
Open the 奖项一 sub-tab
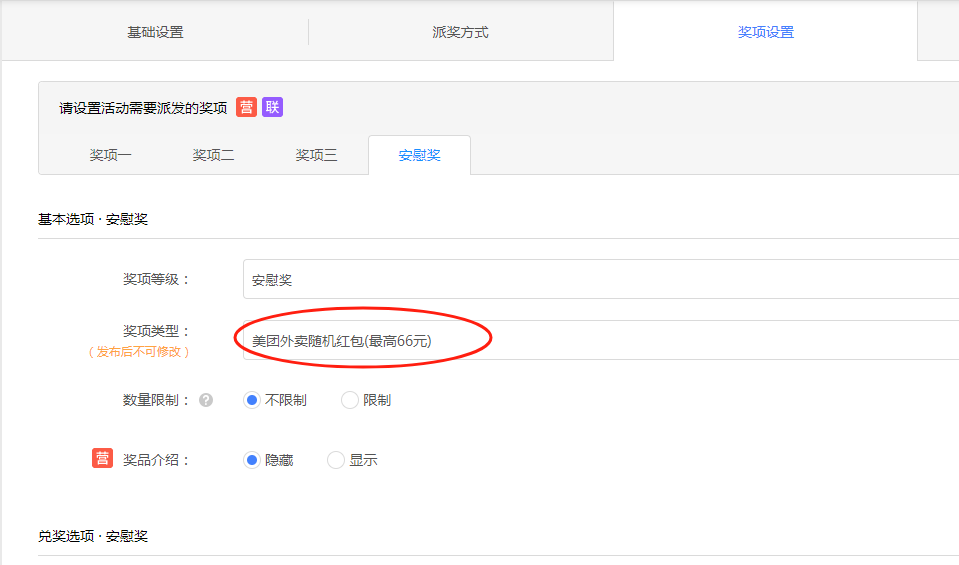click(110, 155)
